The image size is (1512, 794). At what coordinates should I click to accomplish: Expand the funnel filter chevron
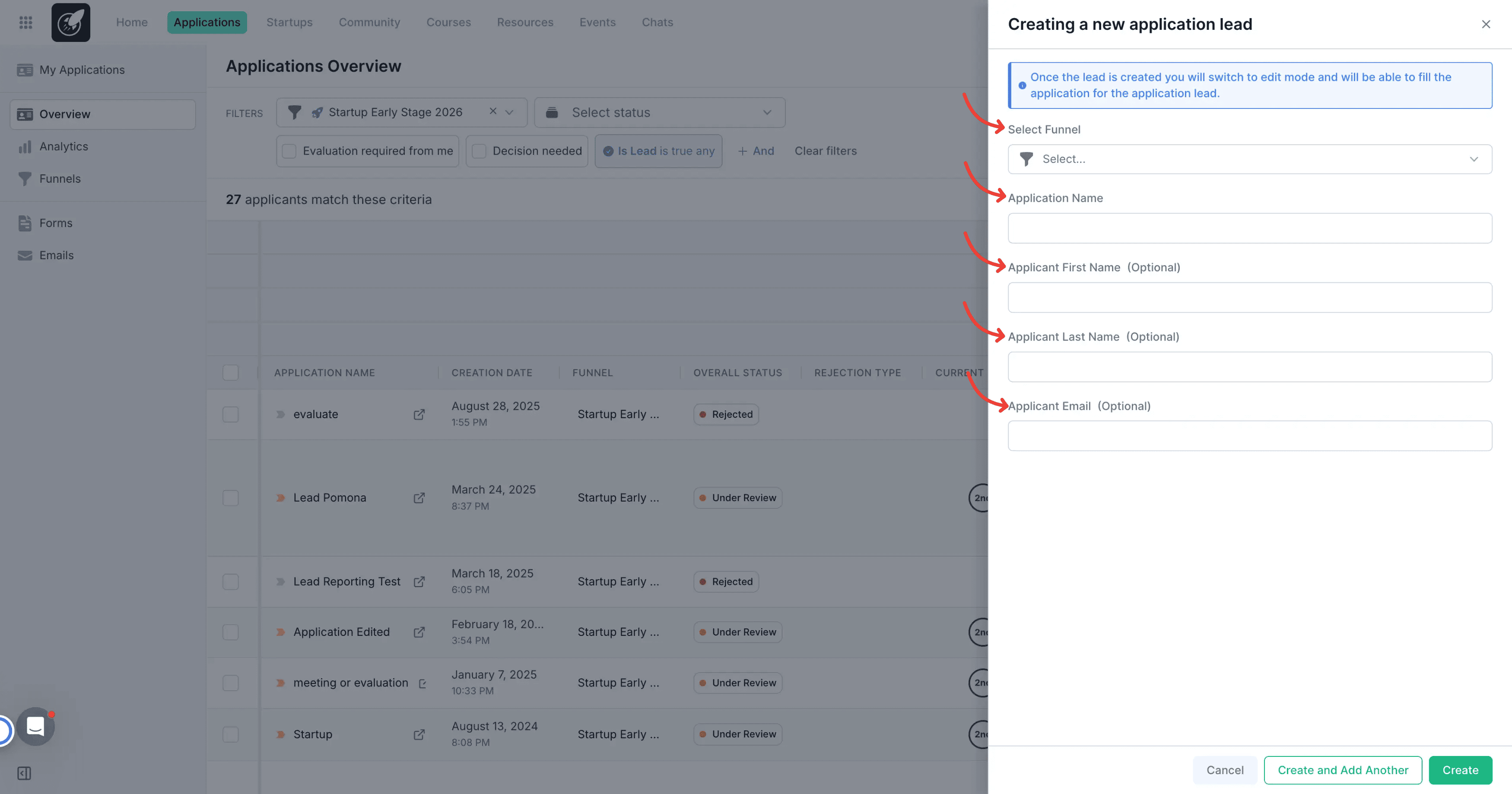[x=509, y=112]
